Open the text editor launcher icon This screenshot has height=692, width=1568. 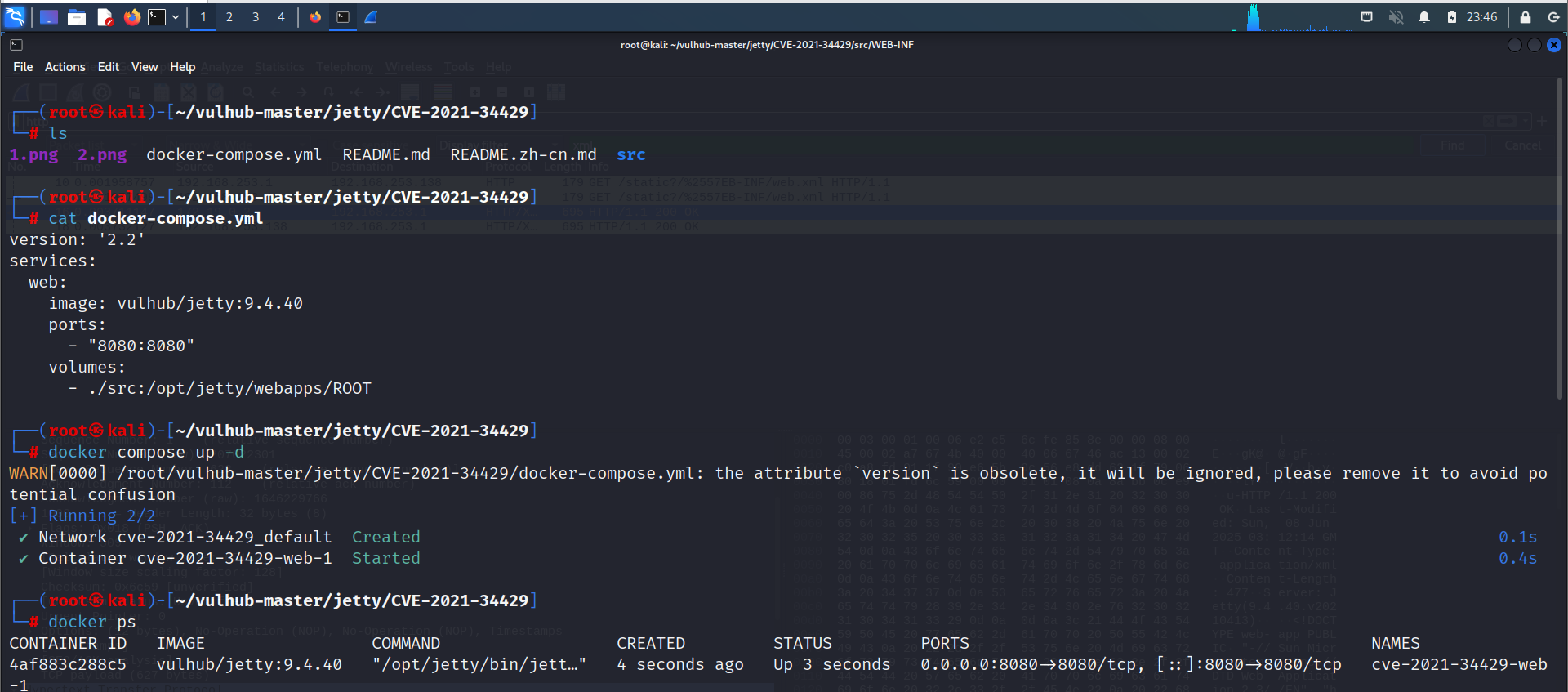click(105, 17)
